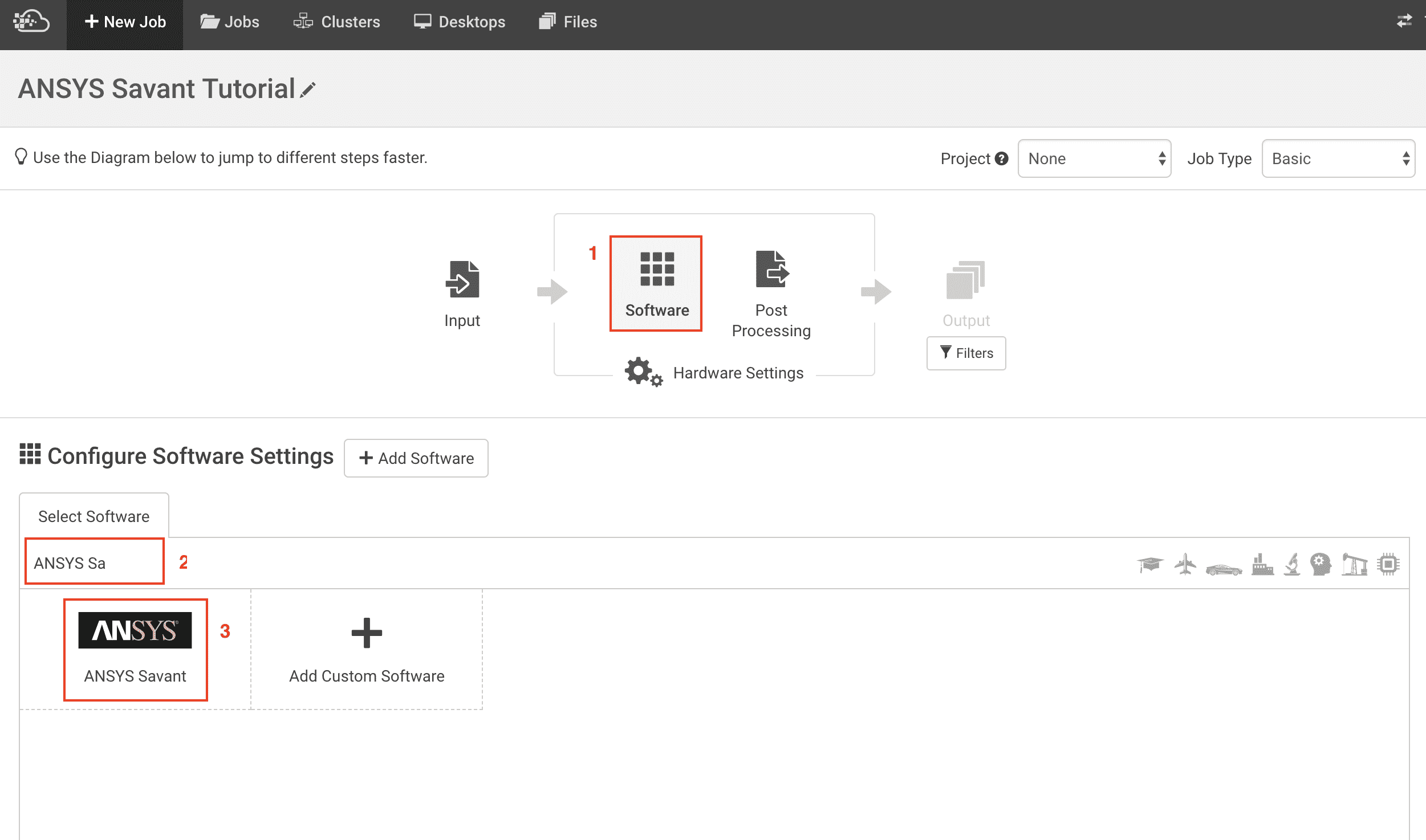Viewport: 1426px width, 840px height.
Task: Filter software by academic graduation cap icon
Action: pyautogui.click(x=1150, y=564)
